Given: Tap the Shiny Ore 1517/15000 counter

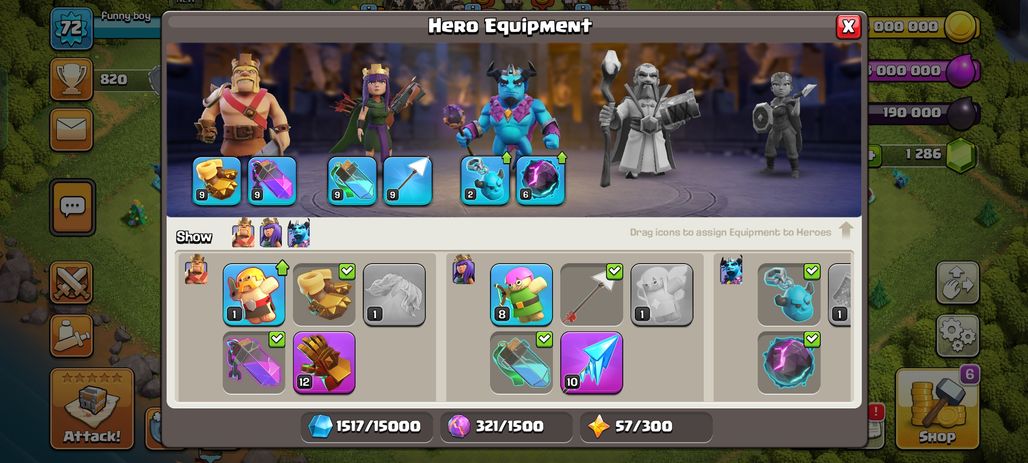Looking at the screenshot, I should [x=367, y=427].
